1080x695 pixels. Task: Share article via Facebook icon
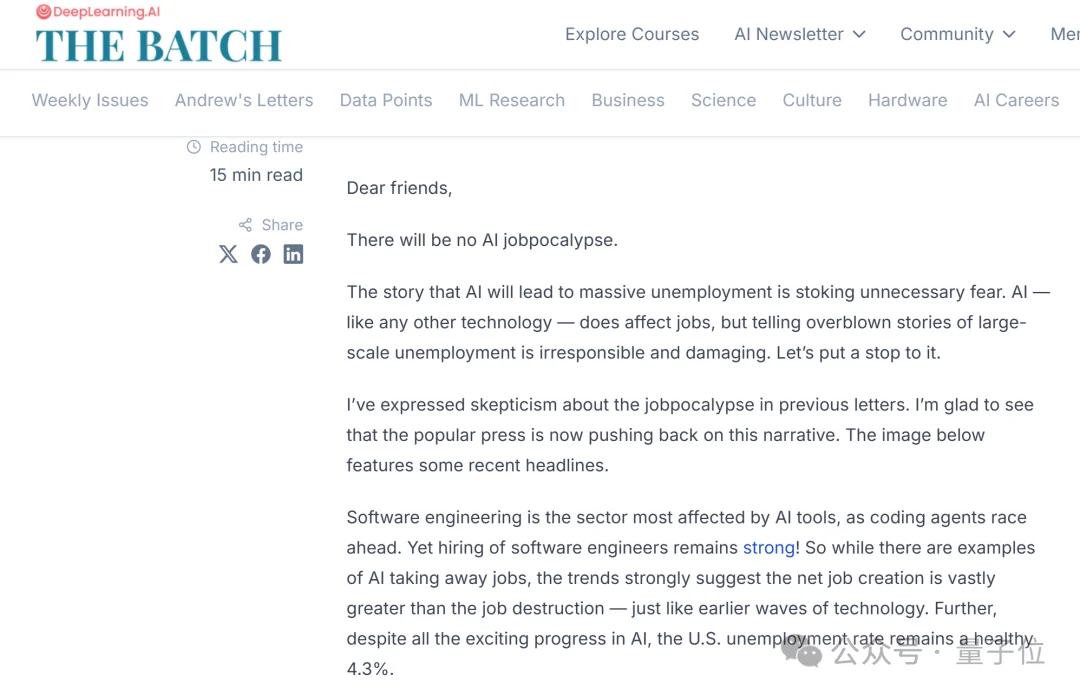pos(260,254)
